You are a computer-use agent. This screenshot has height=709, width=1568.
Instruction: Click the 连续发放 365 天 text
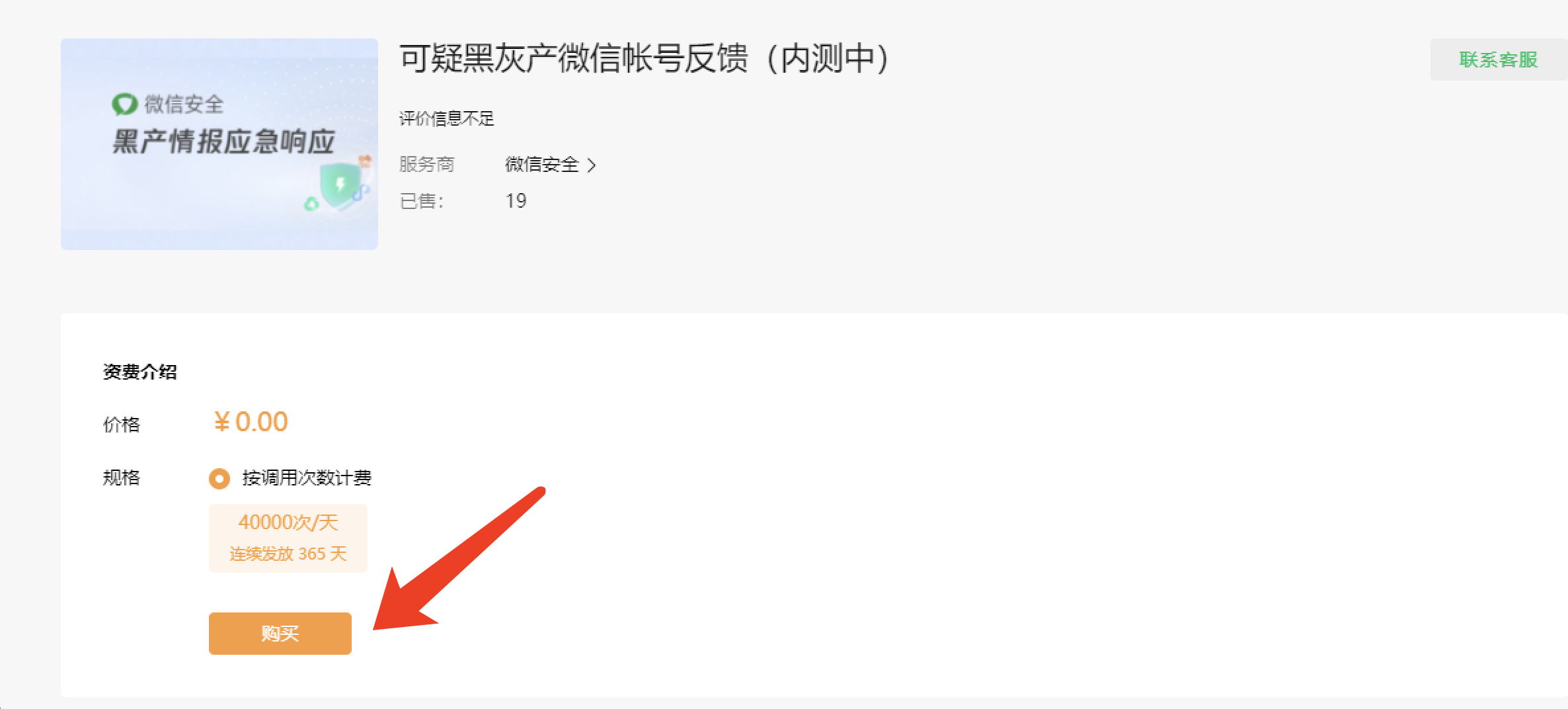click(x=288, y=554)
